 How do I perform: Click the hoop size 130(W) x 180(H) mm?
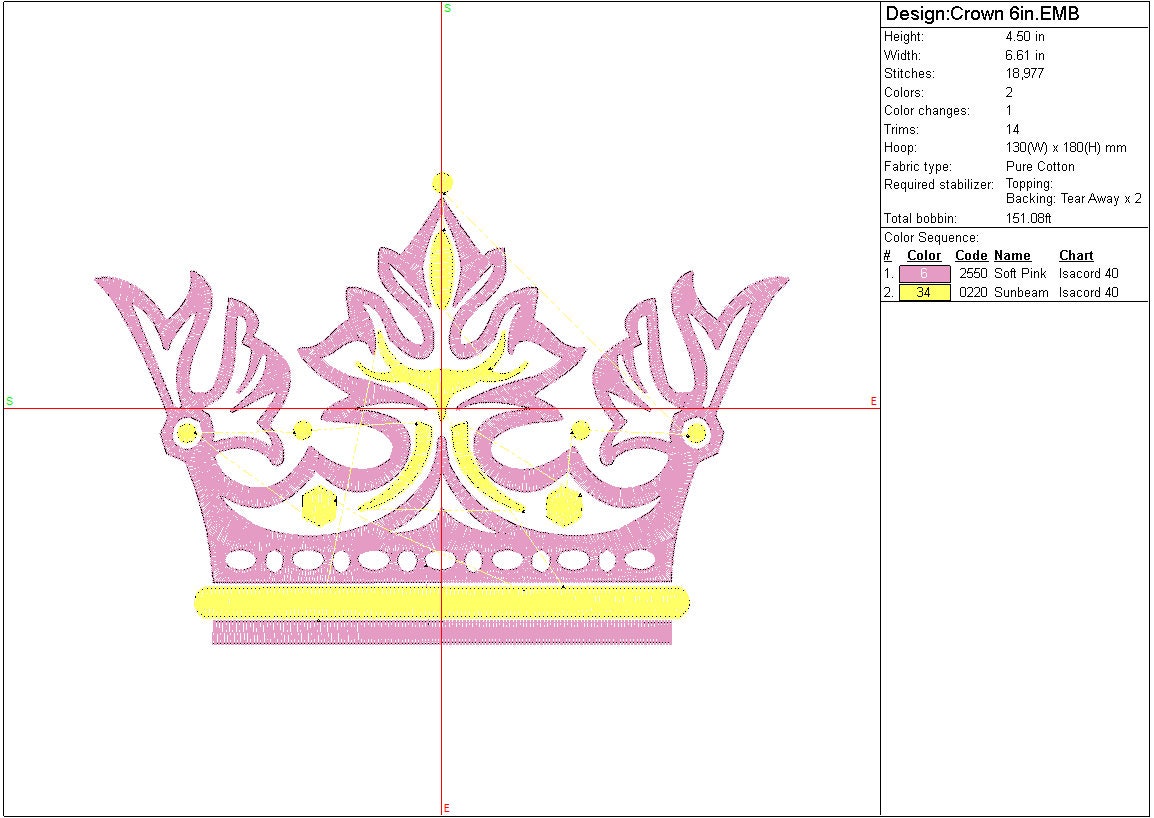[1065, 148]
